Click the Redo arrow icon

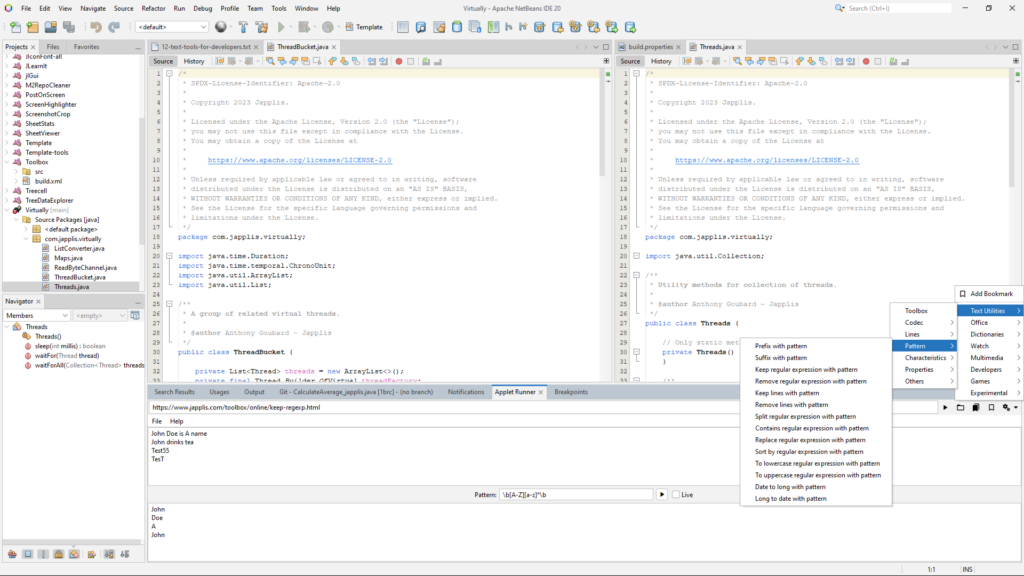[x=114, y=27]
